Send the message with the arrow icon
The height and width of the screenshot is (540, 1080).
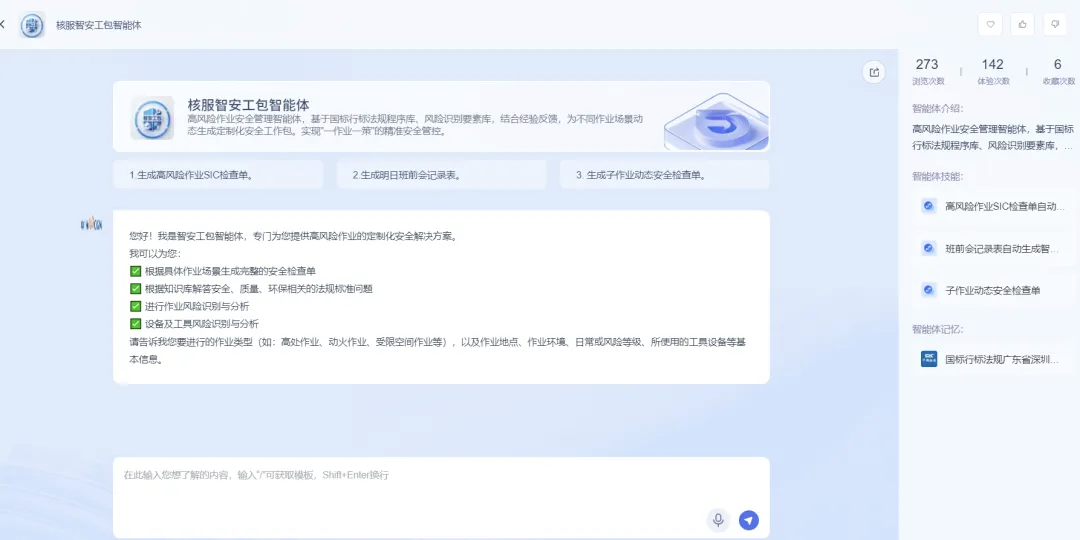pos(749,519)
